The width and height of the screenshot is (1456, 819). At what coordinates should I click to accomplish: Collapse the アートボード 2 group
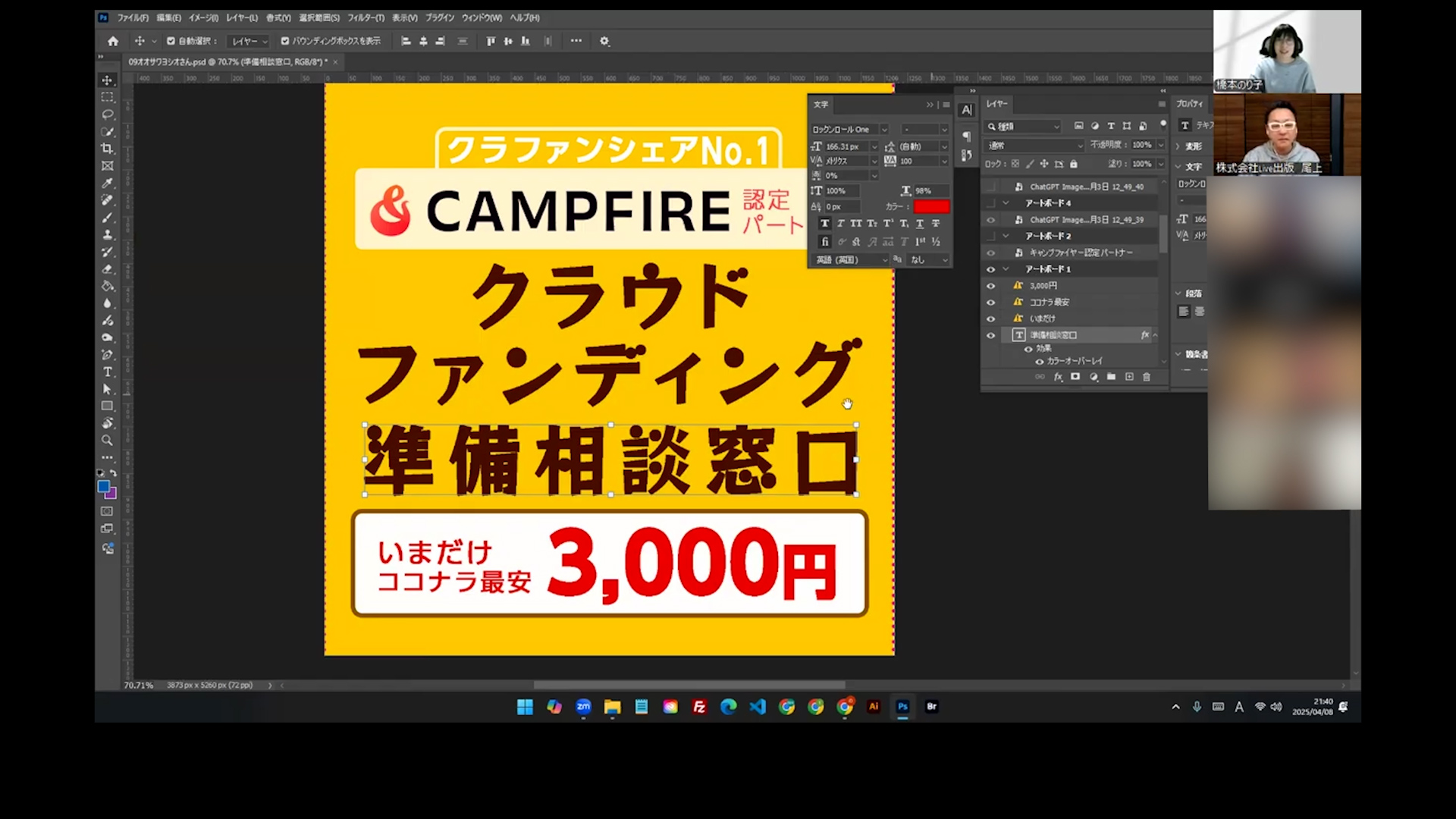(x=1006, y=236)
